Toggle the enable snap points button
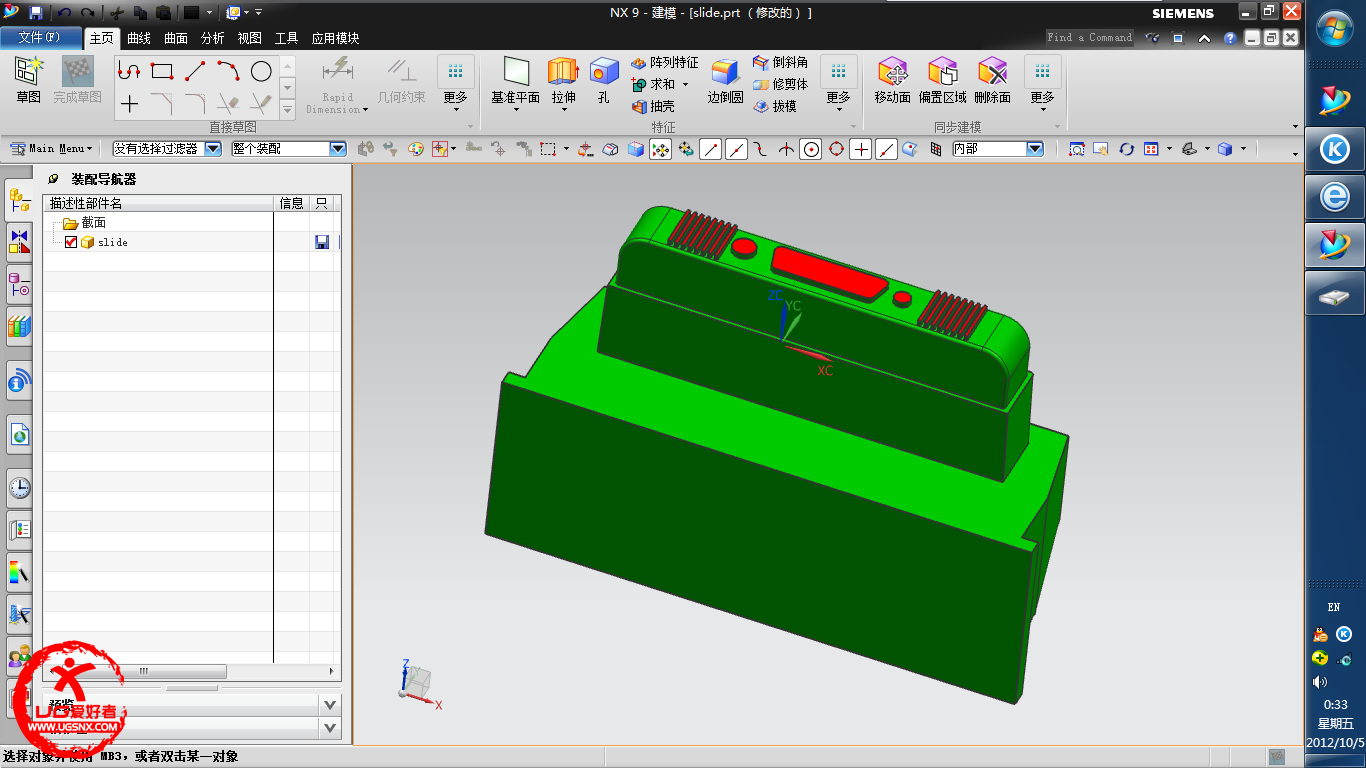 (660, 149)
